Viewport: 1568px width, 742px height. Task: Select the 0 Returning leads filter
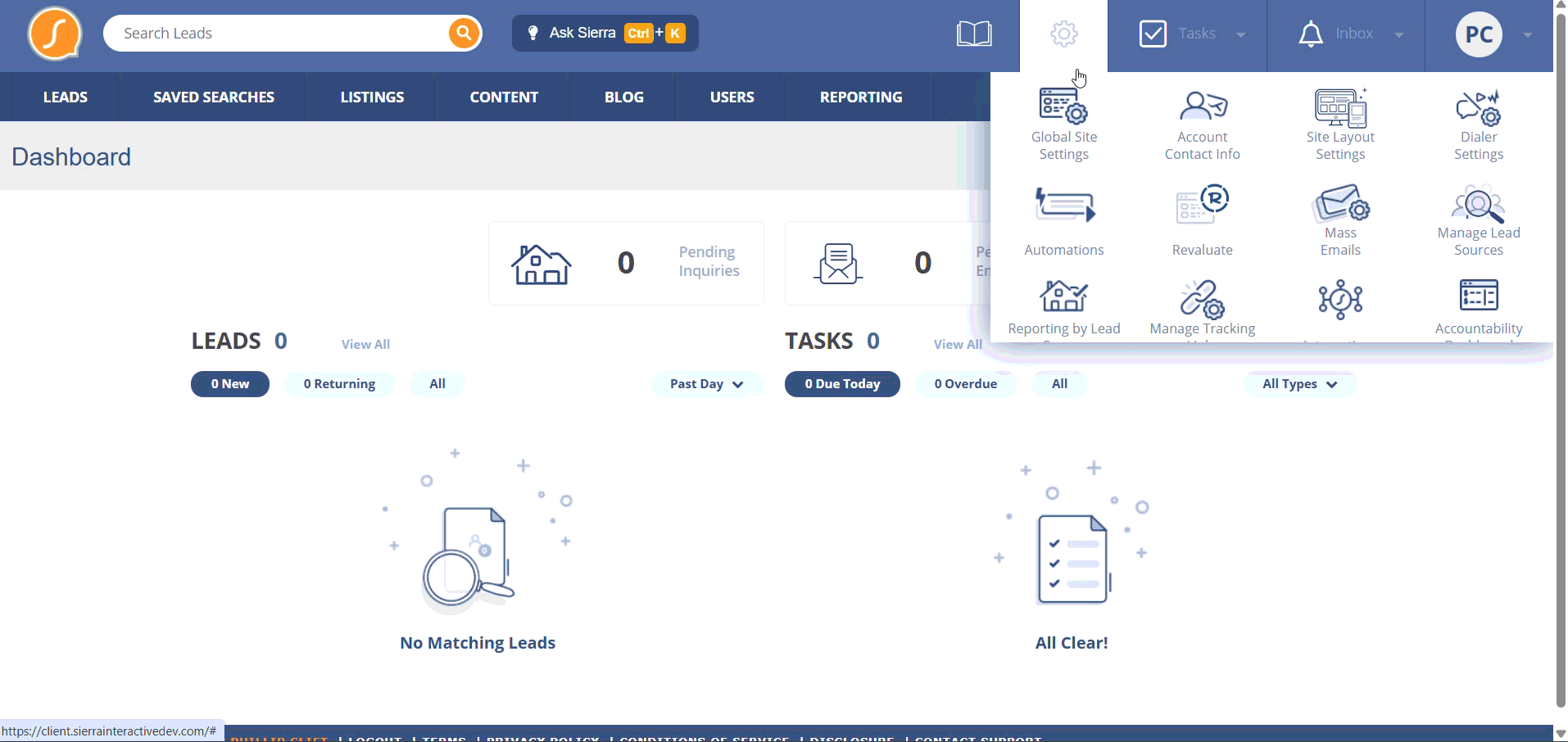pyautogui.click(x=339, y=384)
